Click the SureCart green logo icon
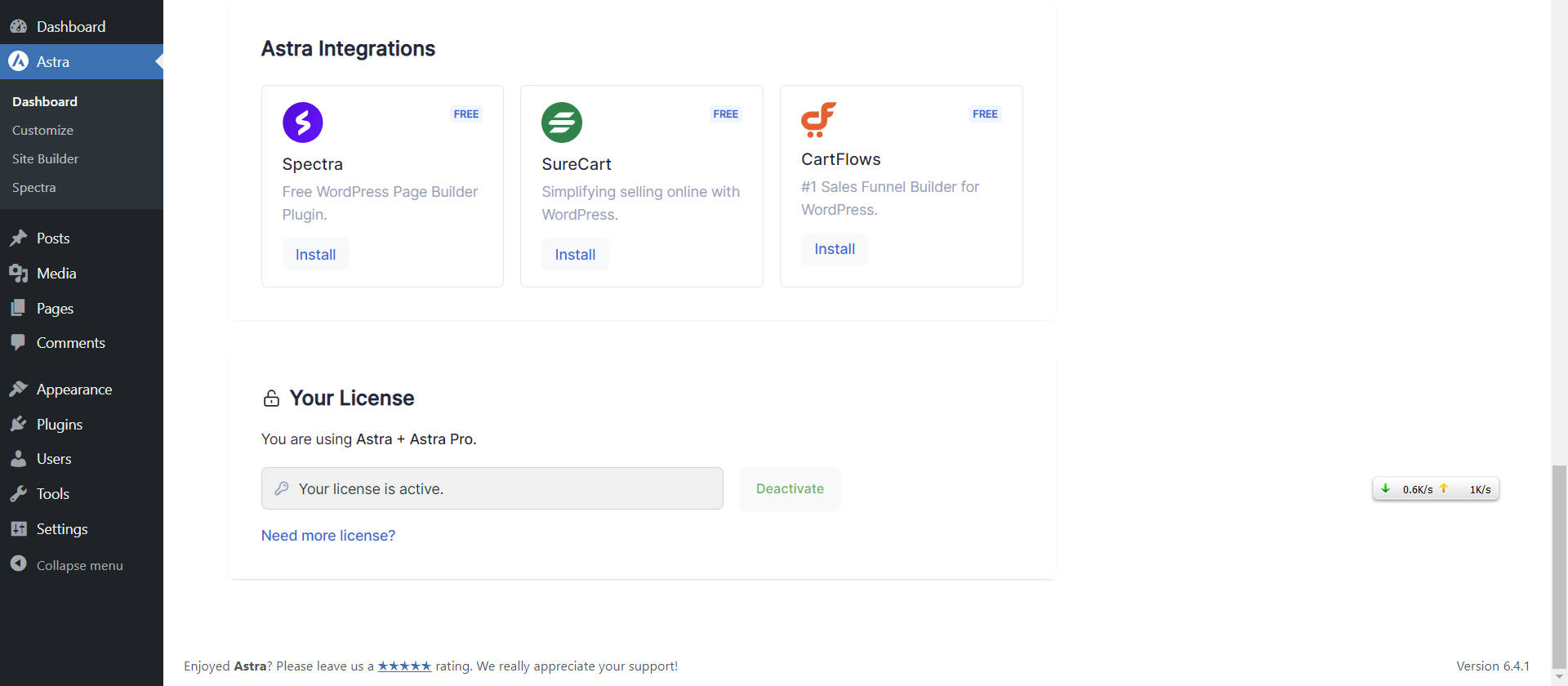 (x=562, y=122)
